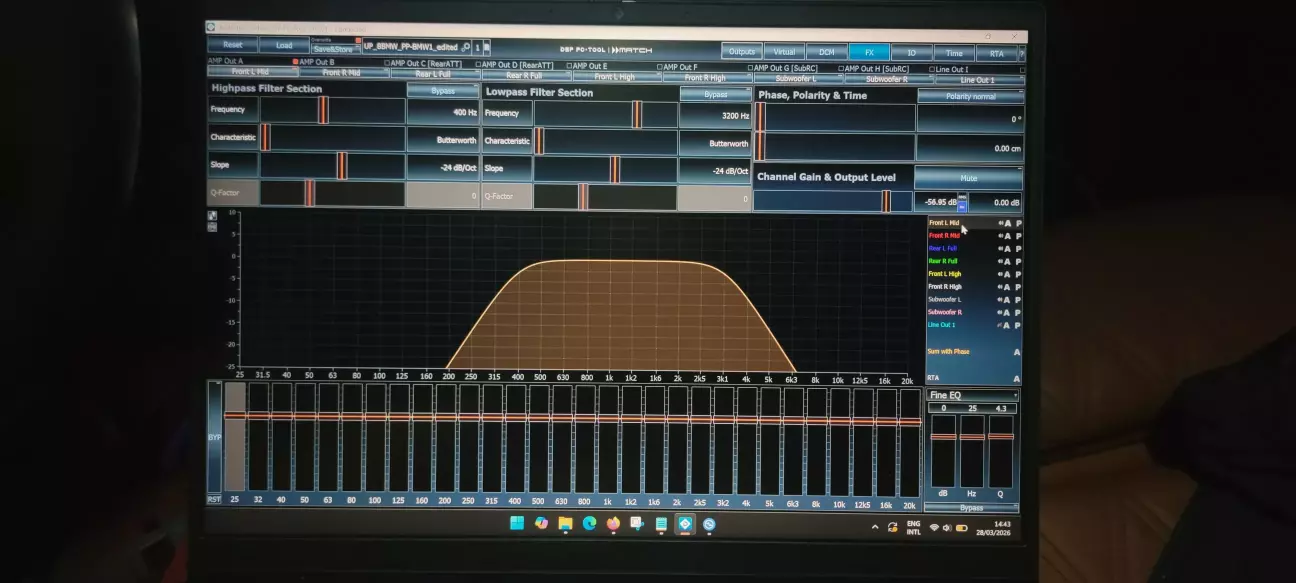This screenshot has height=583, width=1296.
Task: Open the Time tab
Action: point(954,53)
